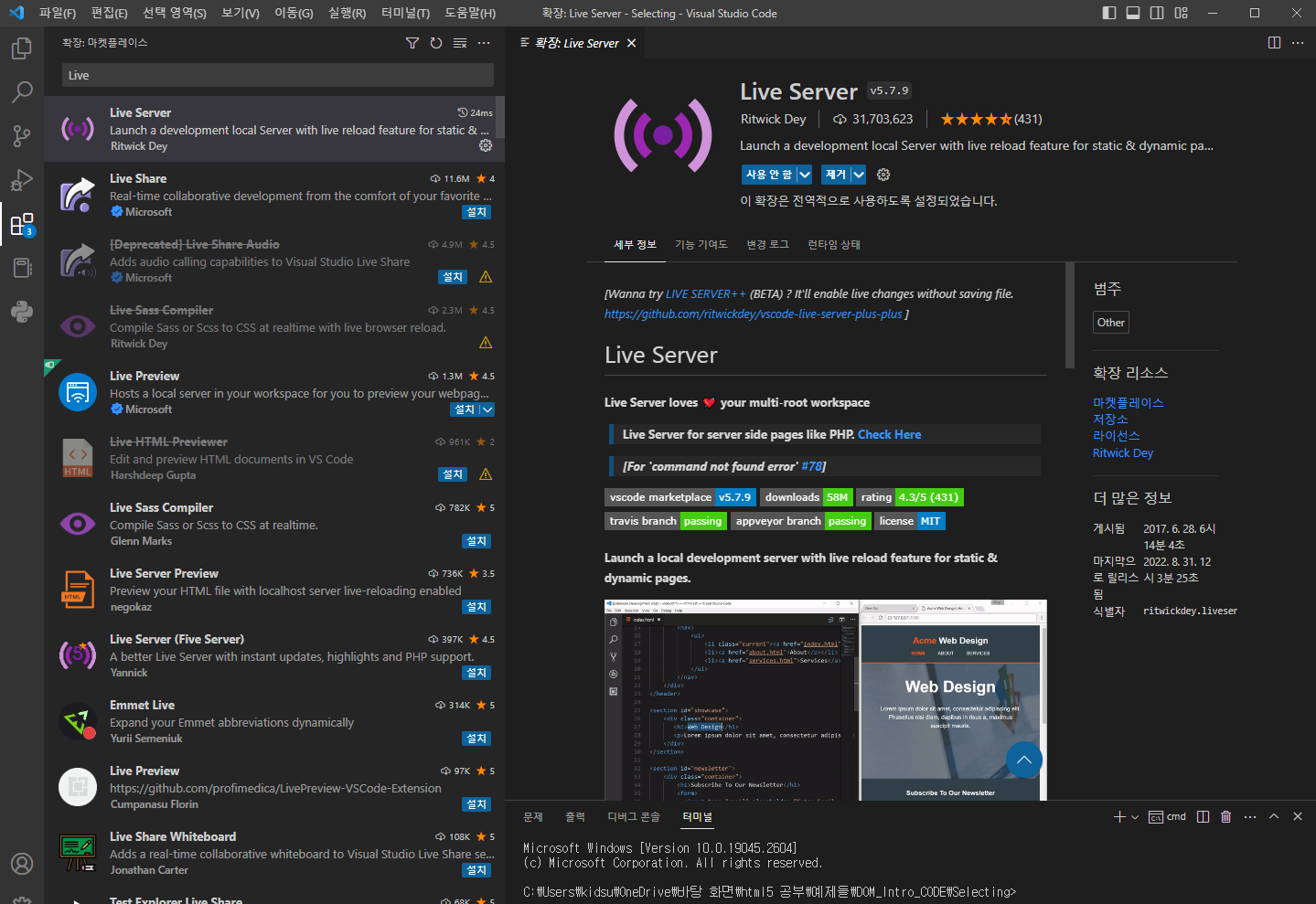This screenshot has height=904, width=1316.
Task: Switch to the 출력 panel tab
Action: 575,816
